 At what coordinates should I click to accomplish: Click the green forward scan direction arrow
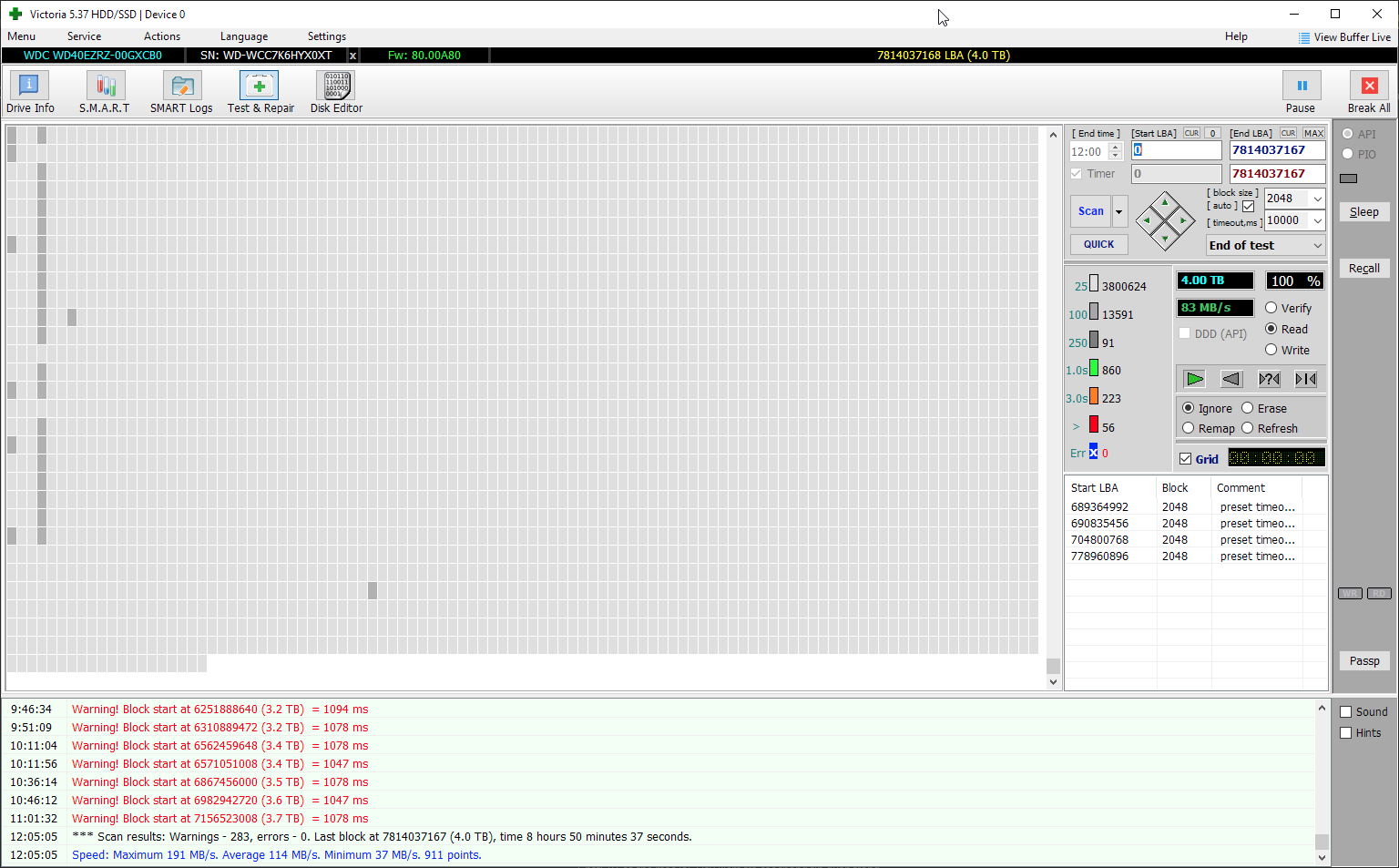click(1194, 379)
